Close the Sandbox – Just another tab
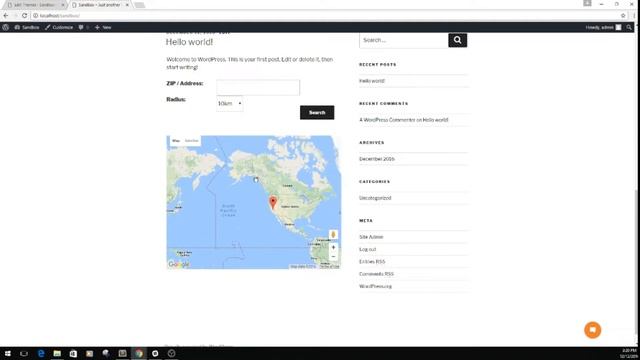This screenshot has width=640, height=360. 127,5
